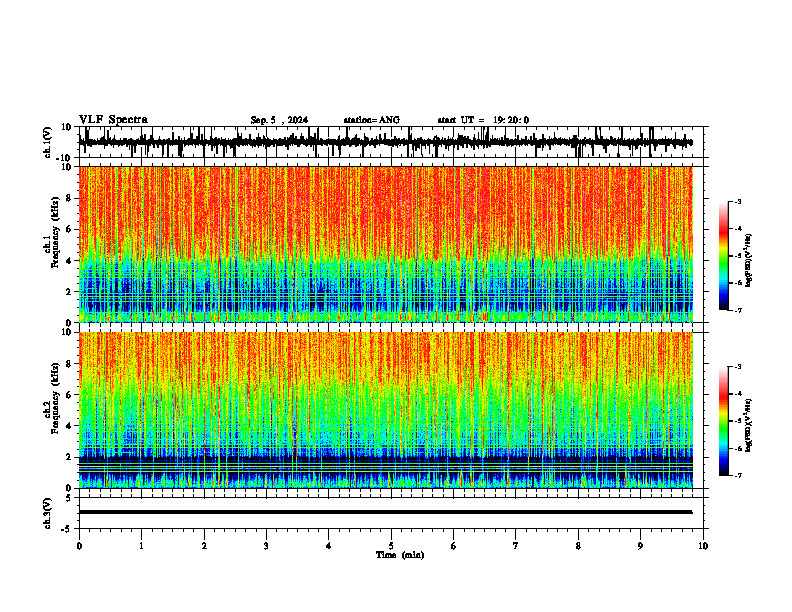The height and width of the screenshot is (612, 792).
Task: Click the "5" minute tick on time axis
Action: coord(391,546)
